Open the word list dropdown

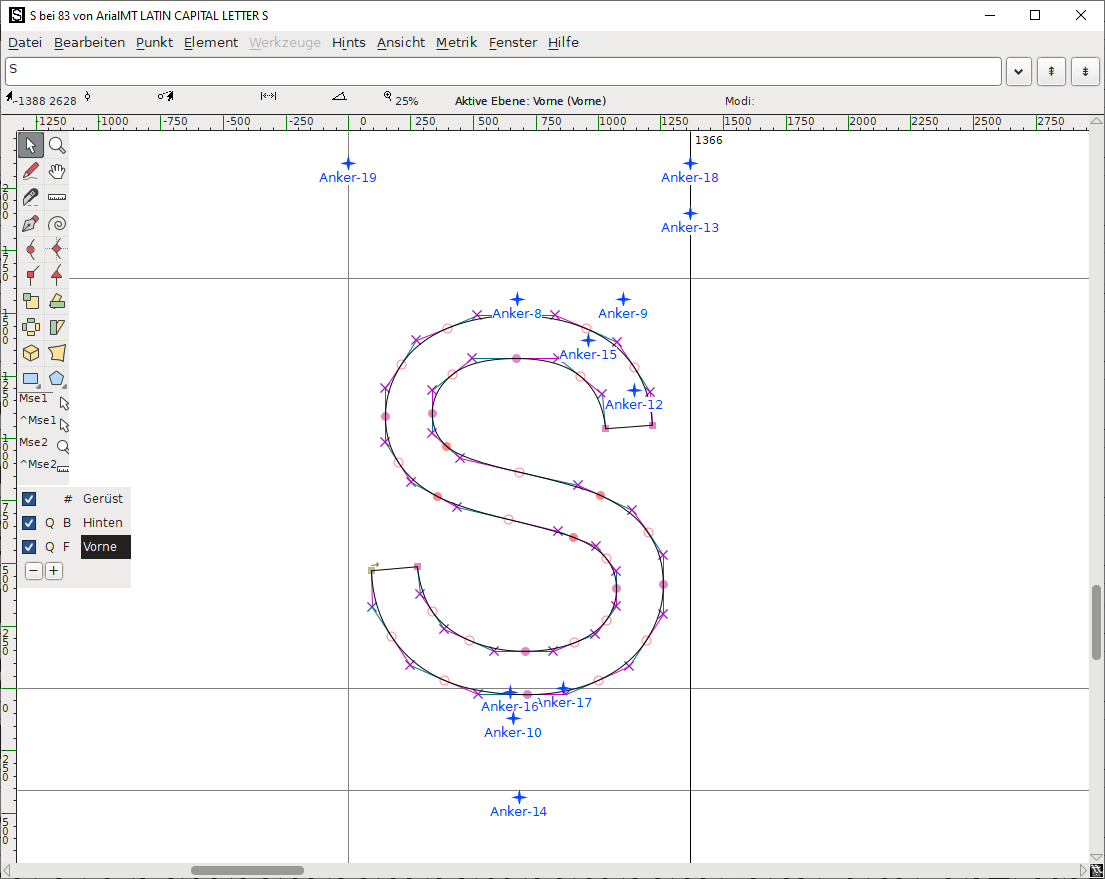coord(1018,71)
